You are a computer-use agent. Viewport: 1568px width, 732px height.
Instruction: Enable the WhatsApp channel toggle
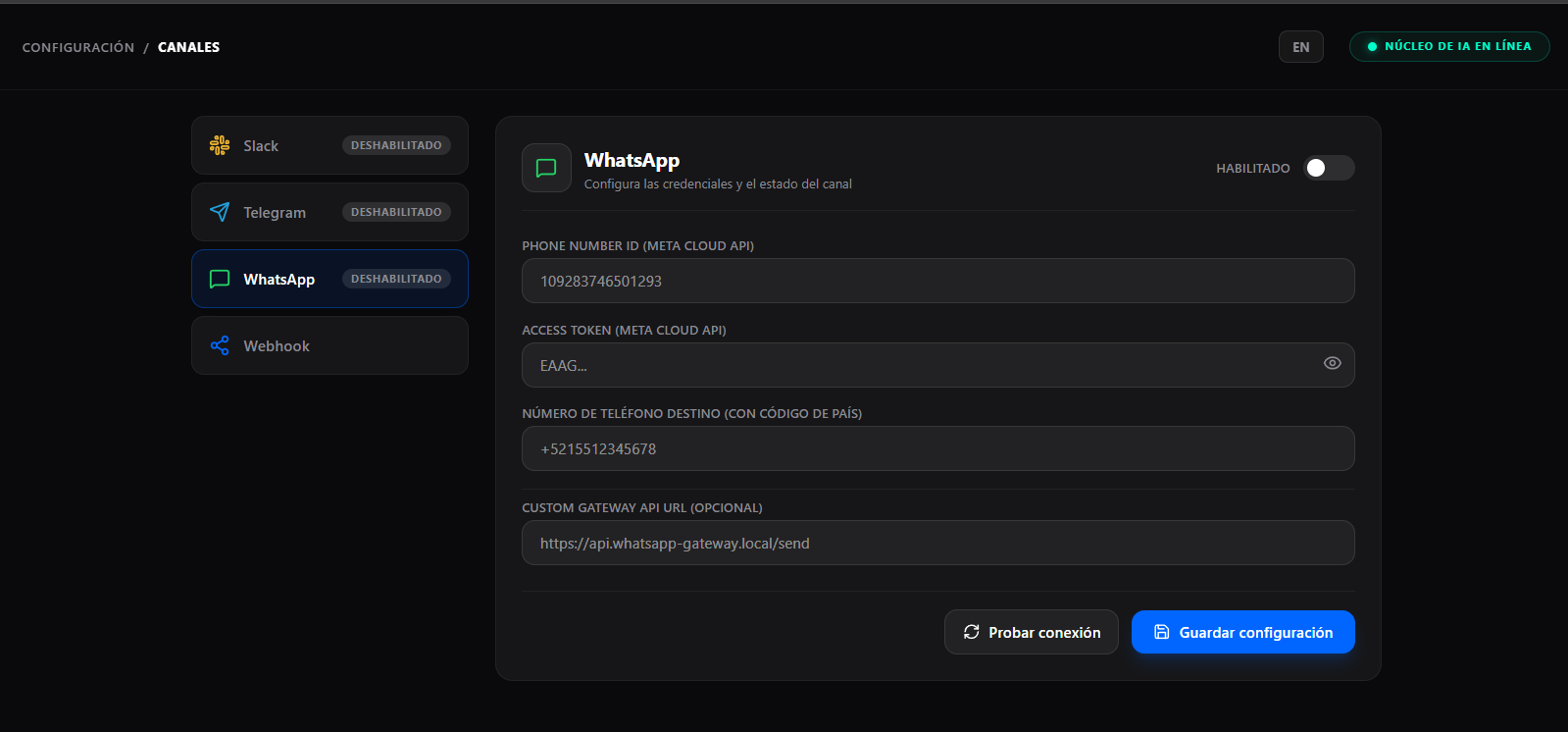pyautogui.click(x=1329, y=168)
